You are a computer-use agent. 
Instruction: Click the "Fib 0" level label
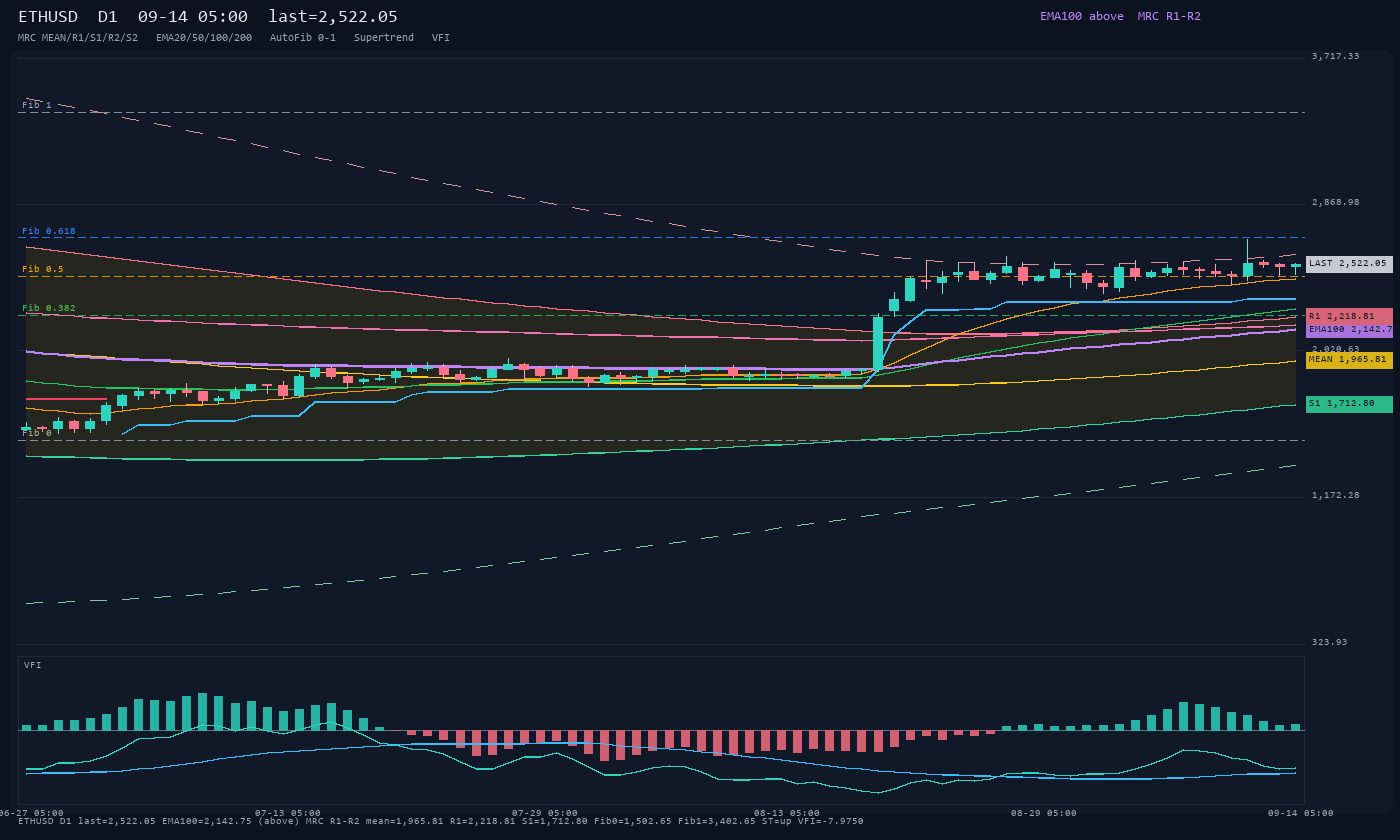37,433
